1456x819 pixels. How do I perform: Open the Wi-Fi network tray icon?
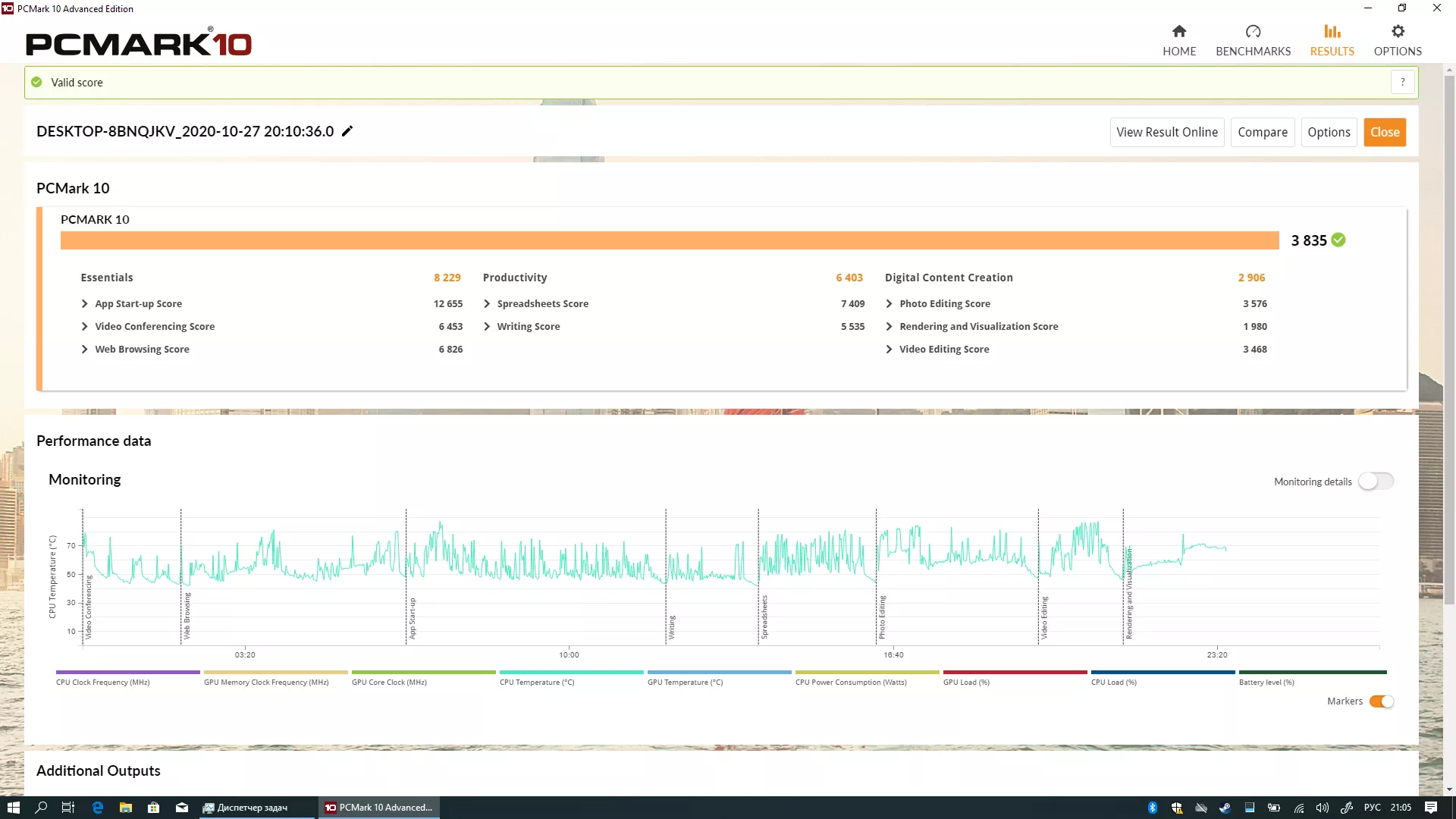tap(1298, 808)
